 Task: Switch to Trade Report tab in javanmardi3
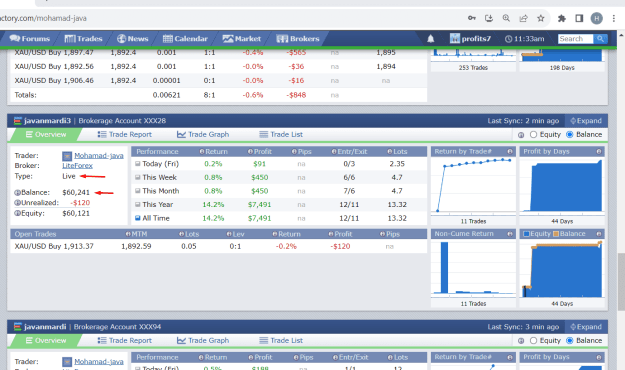click(124, 135)
